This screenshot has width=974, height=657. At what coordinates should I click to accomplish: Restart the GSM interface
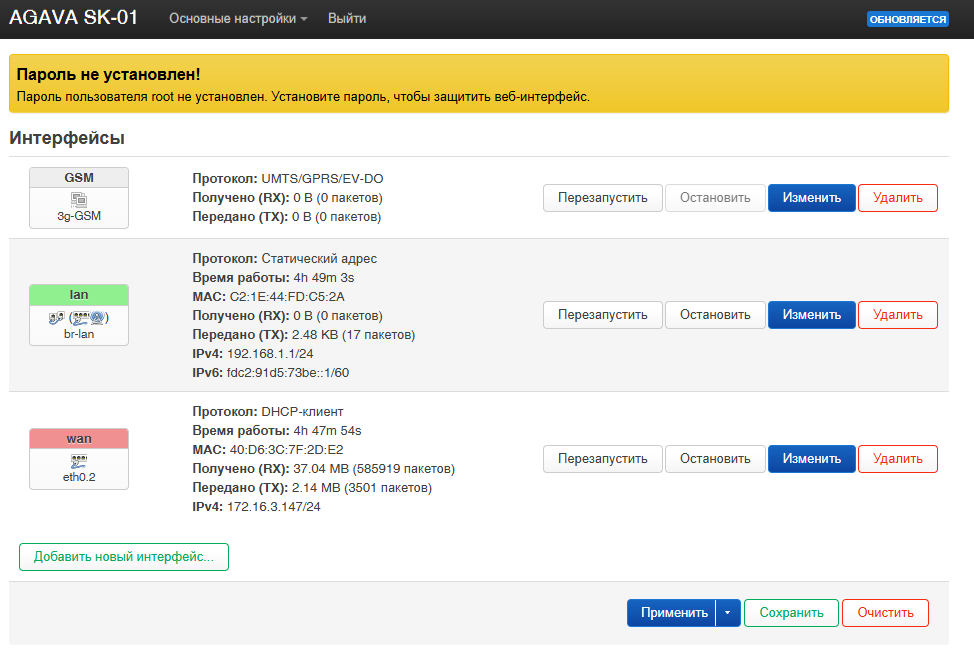(603, 198)
